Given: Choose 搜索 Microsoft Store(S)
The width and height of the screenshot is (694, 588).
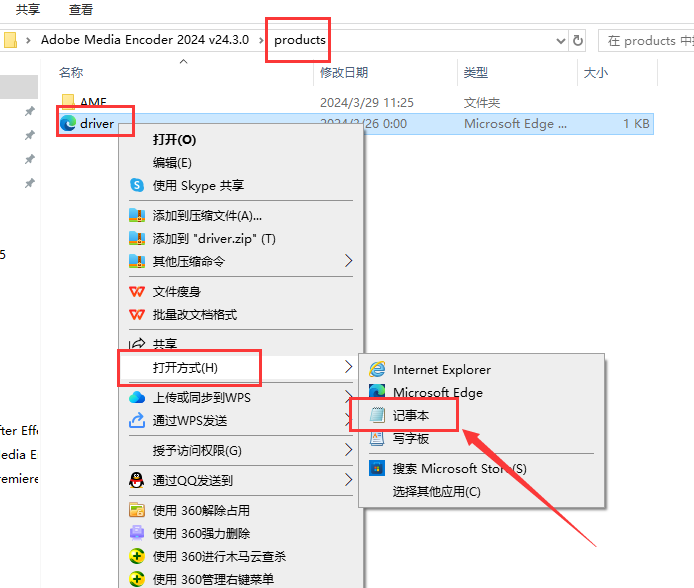Looking at the screenshot, I should click(460, 468).
